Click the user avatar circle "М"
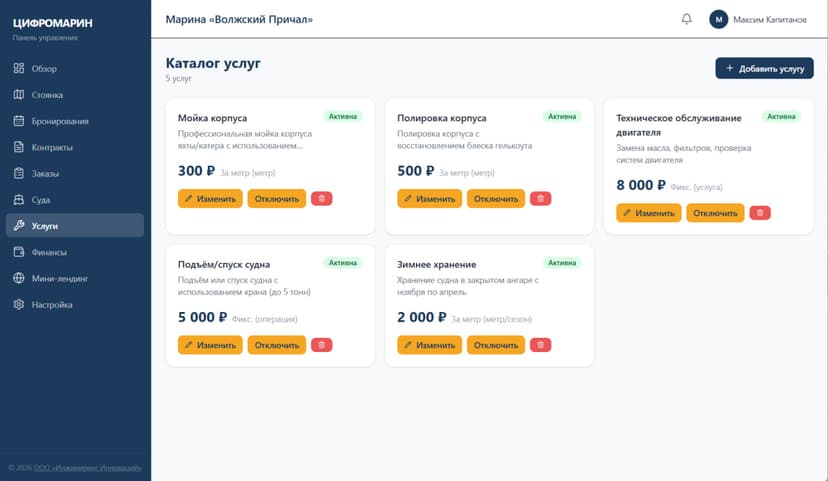This screenshot has width=828, height=481. point(718,19)
